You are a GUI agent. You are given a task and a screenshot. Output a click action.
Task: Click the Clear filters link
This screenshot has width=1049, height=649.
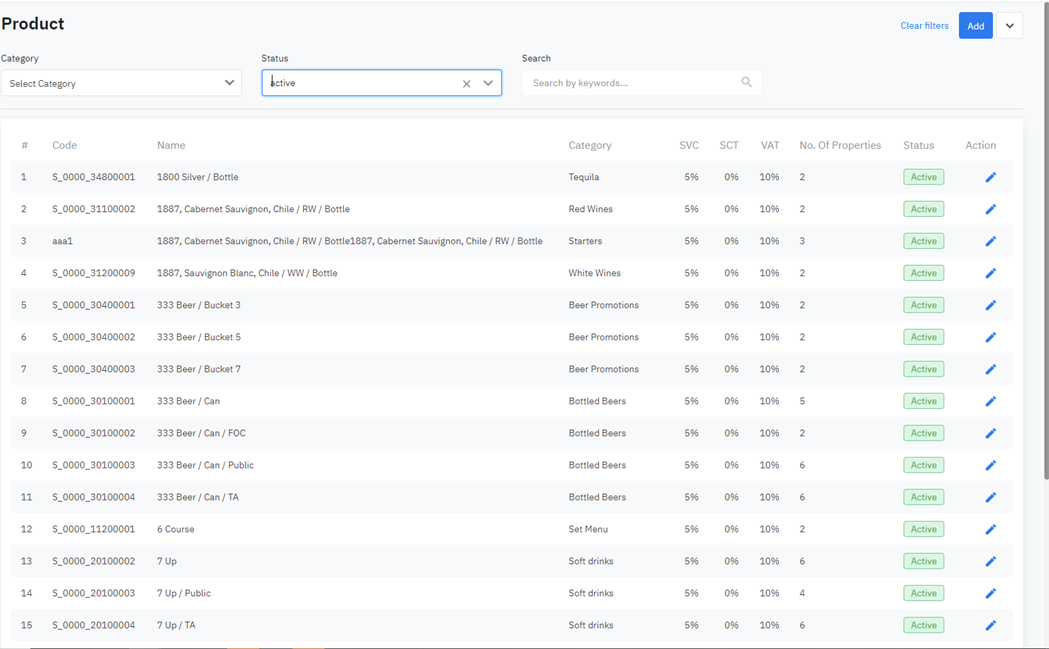tap(924, 26)
